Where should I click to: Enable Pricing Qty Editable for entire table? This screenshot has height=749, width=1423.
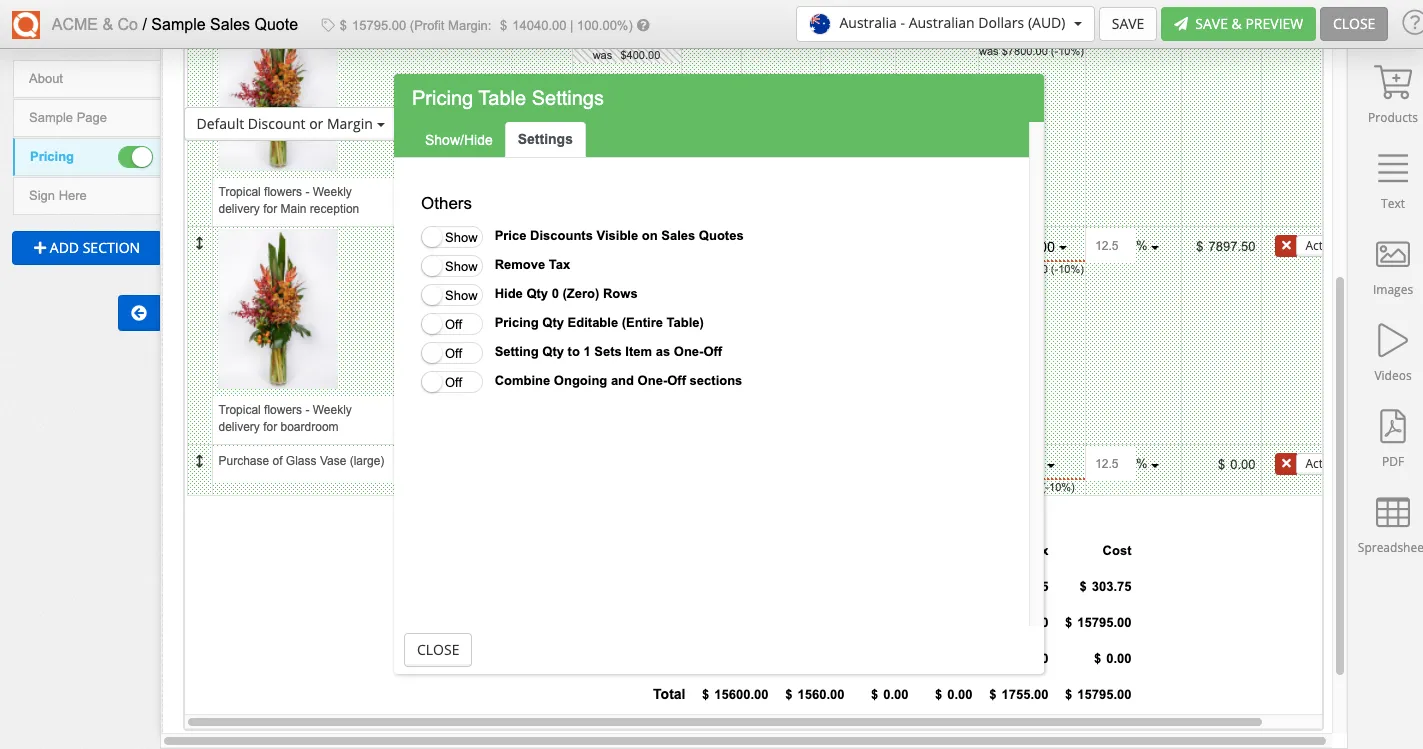[452, 324]
